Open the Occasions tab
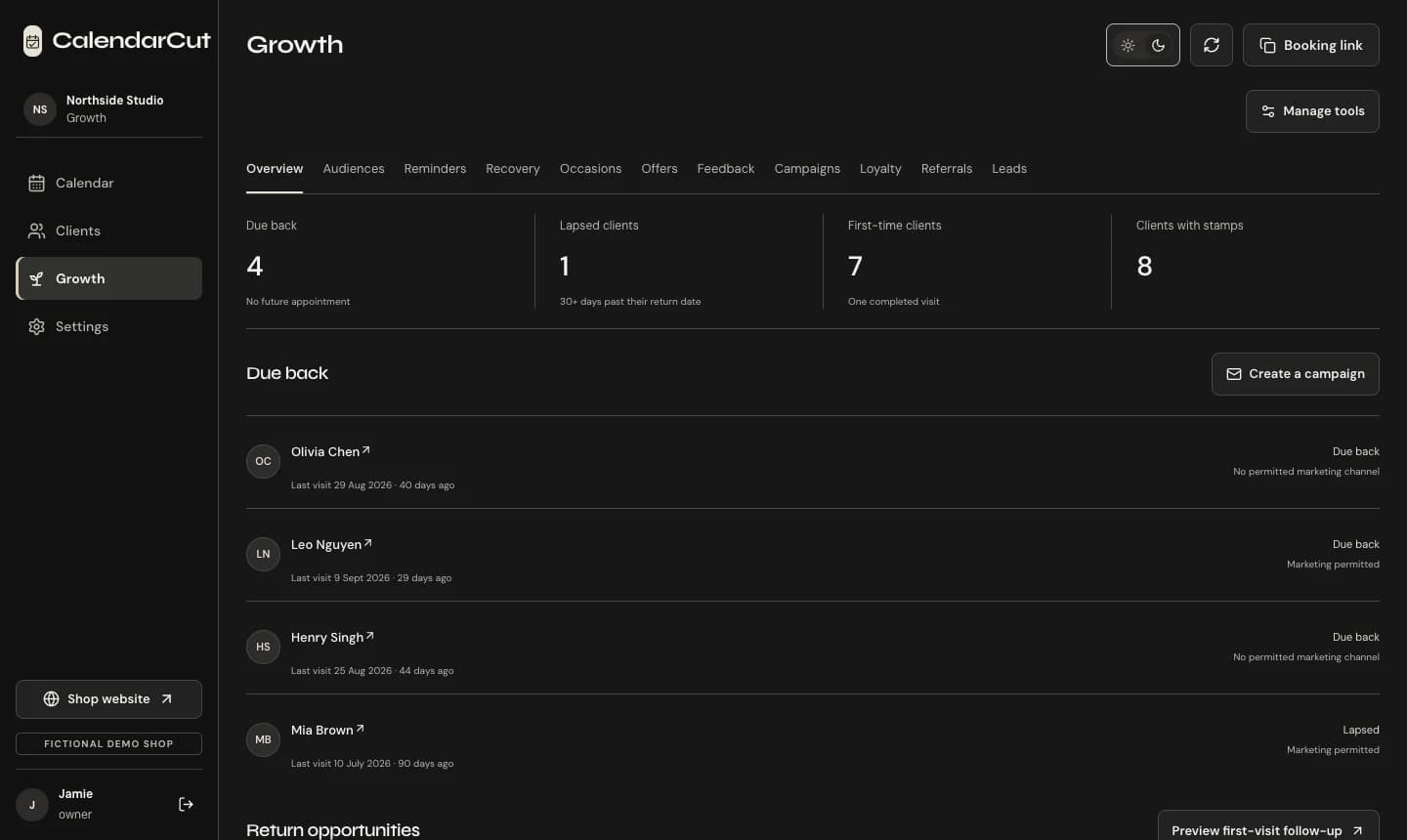 [x=590, y=169]
